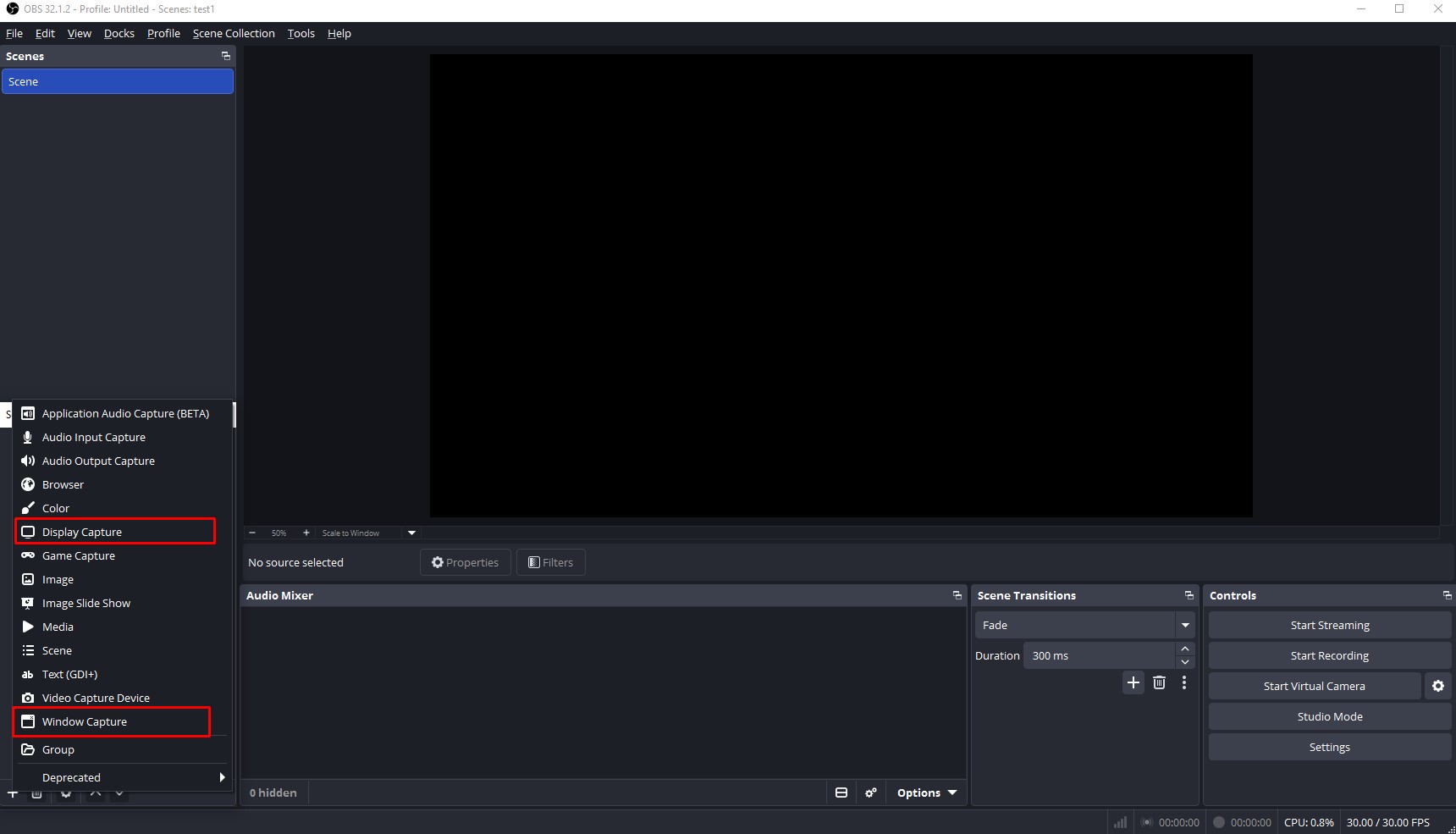This screenshot has width=1456, height=834.
Task: Click the 50% preview zoom value
Action: (279, 533)
